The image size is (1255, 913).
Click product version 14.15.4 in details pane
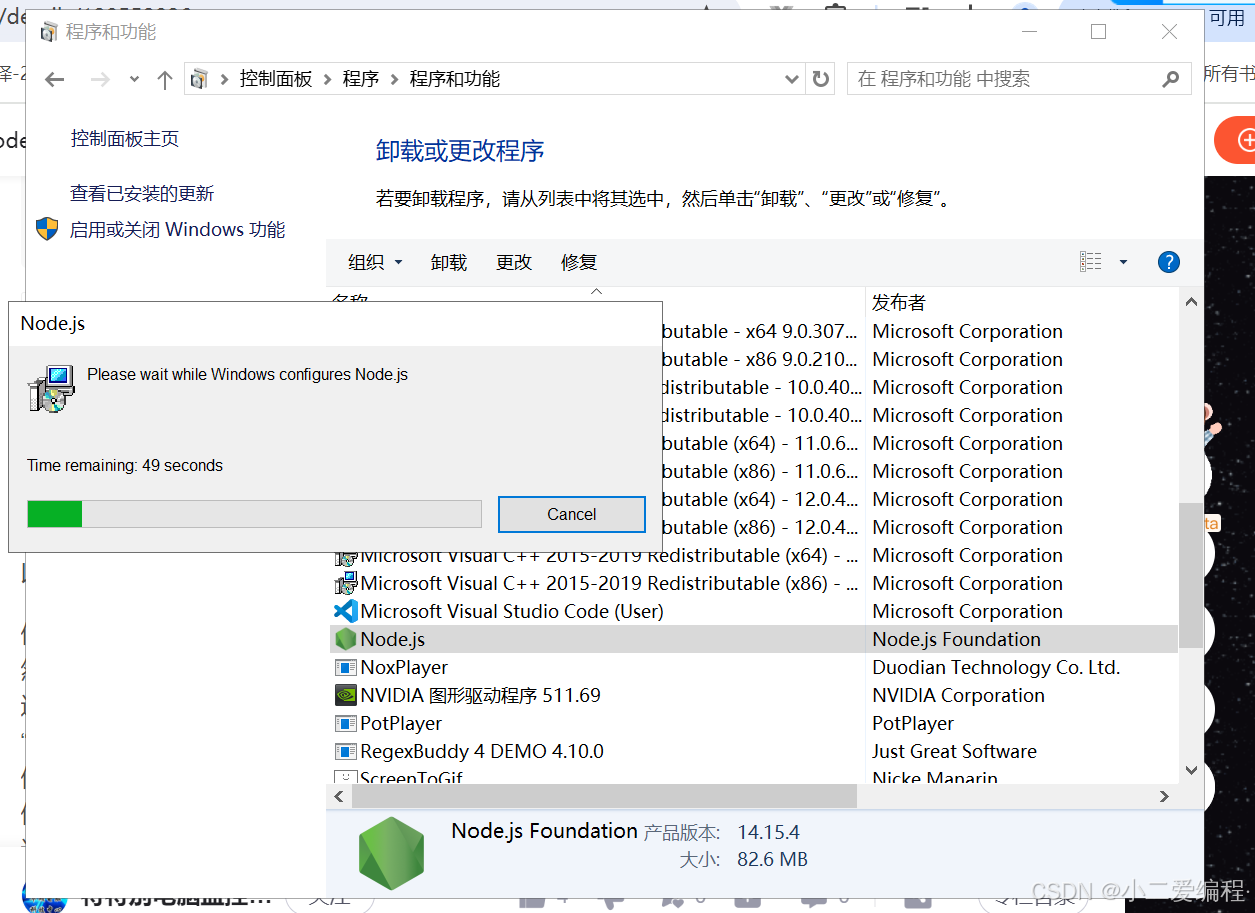(x=769, y=832)
